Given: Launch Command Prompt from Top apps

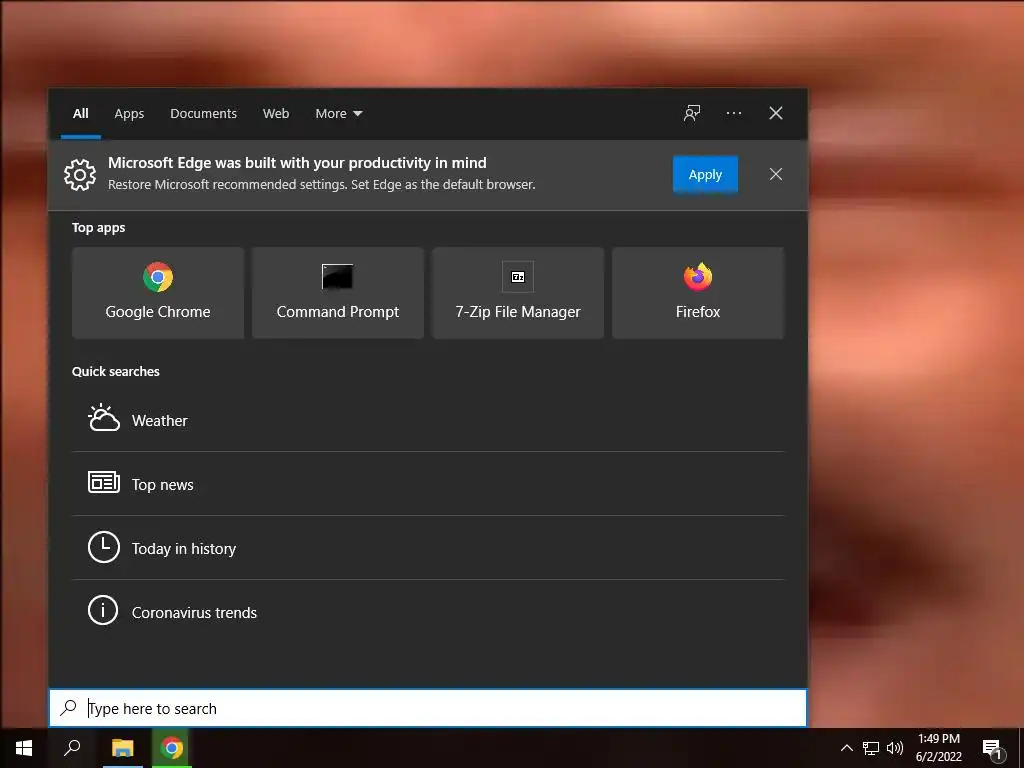Looking at the screenshot, I should coord(338,293).
